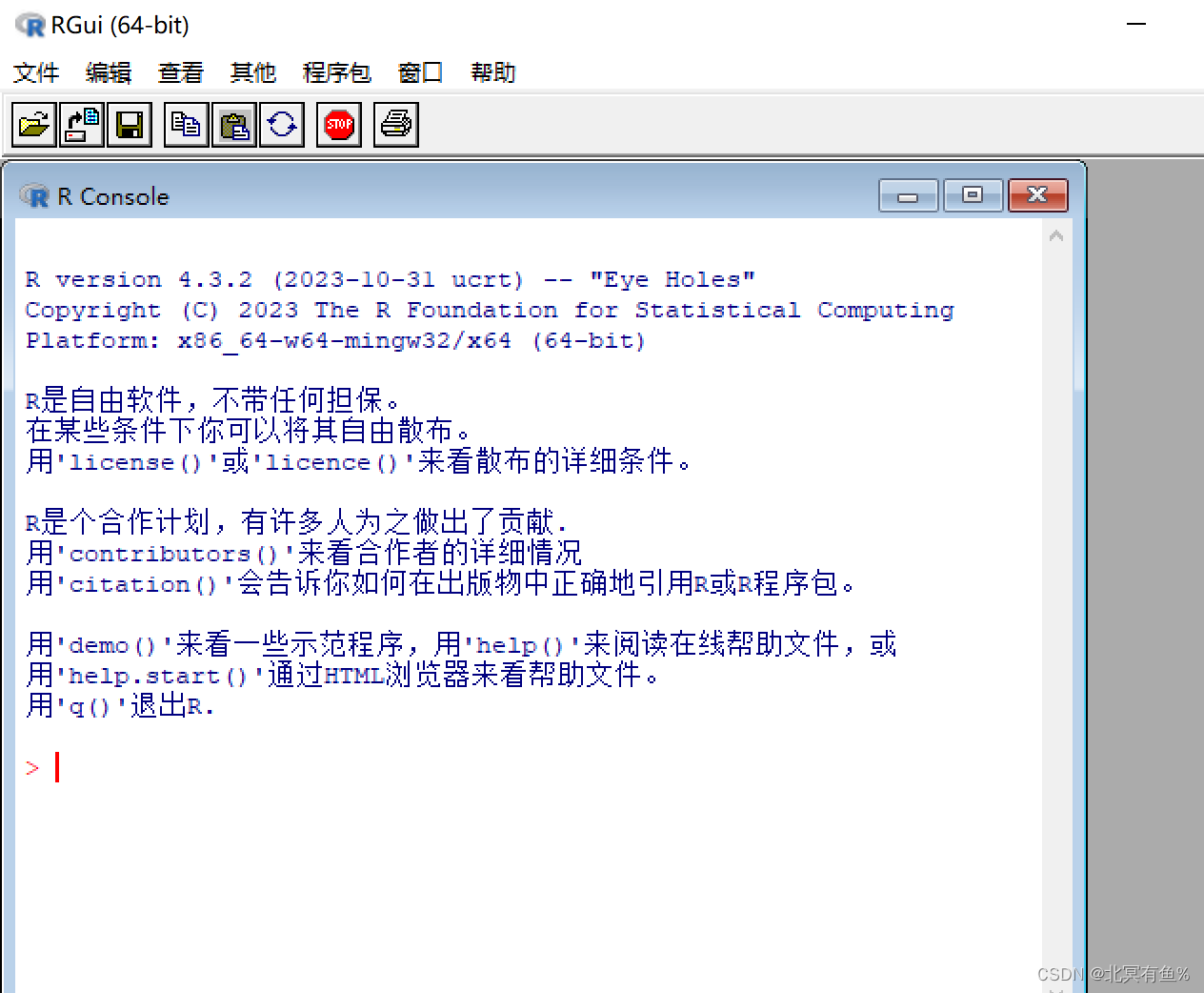The image size is (1204, 993).
Task: Click the Platform: x86_64-w64-mingw32/x64 line
Action: [335, 341]
